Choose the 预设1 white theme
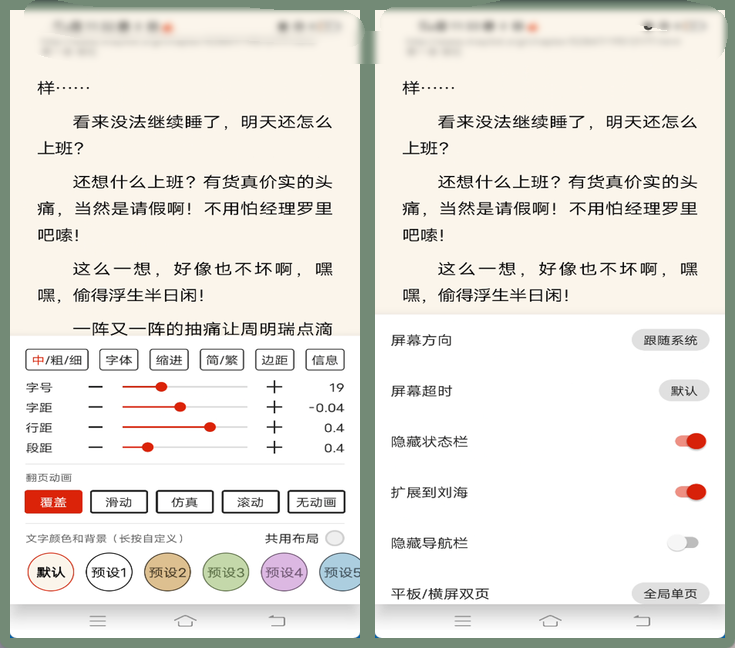 coord(109,572)
